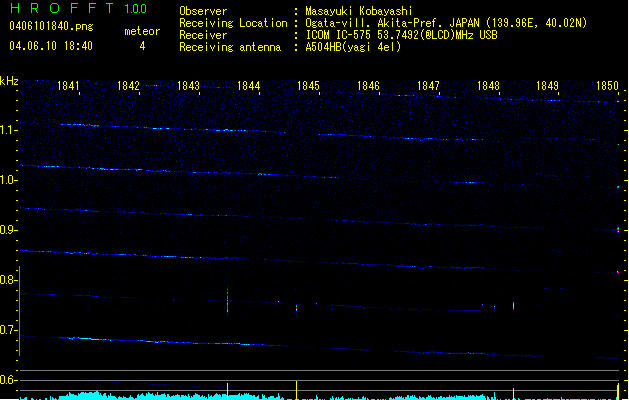The image size is (629, 400).
Task: Click the date stamp 04.06.10 18:40
Action: point(51,46)
